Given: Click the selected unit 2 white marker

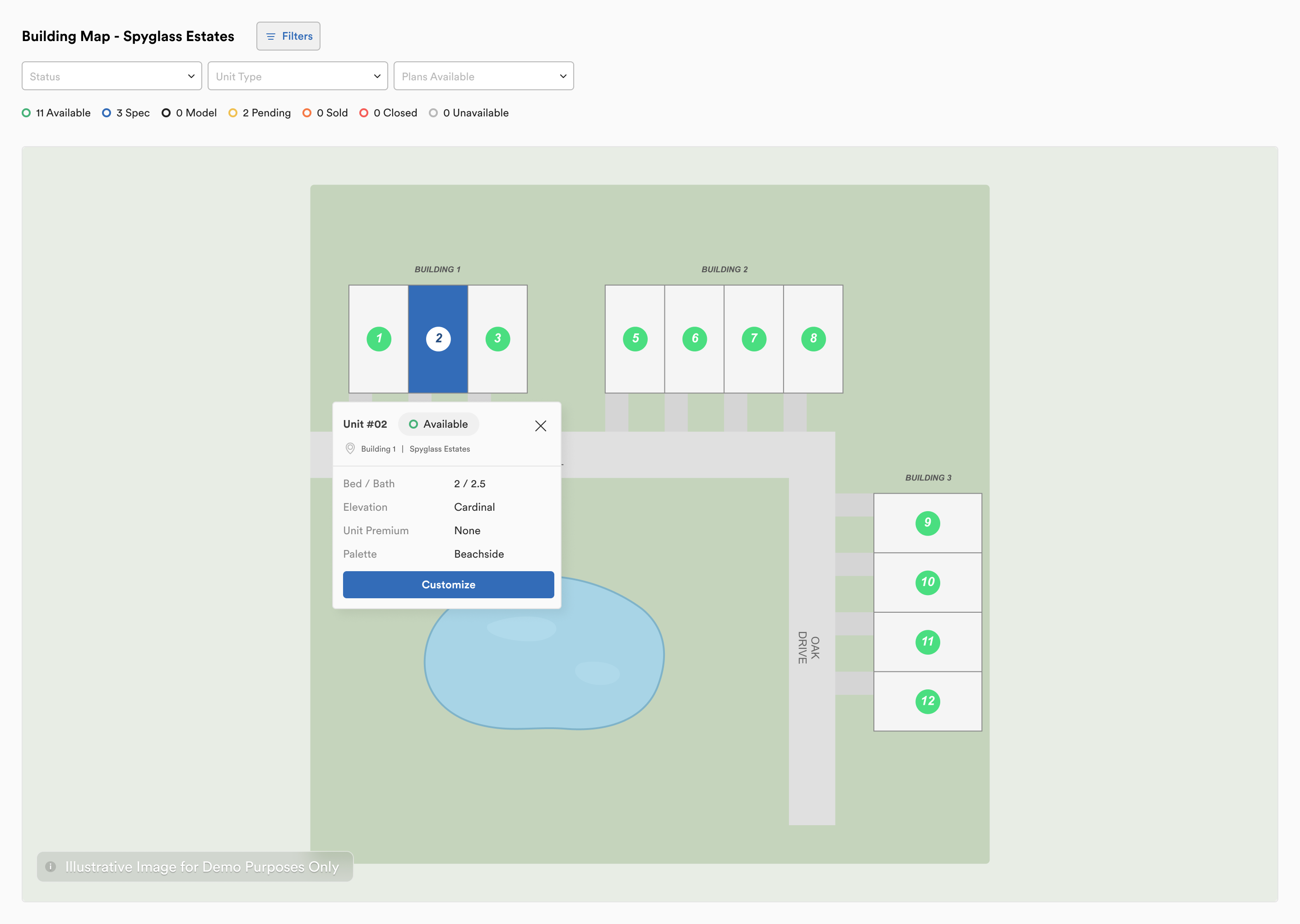Looking at the screenshot, I should 438,338.
